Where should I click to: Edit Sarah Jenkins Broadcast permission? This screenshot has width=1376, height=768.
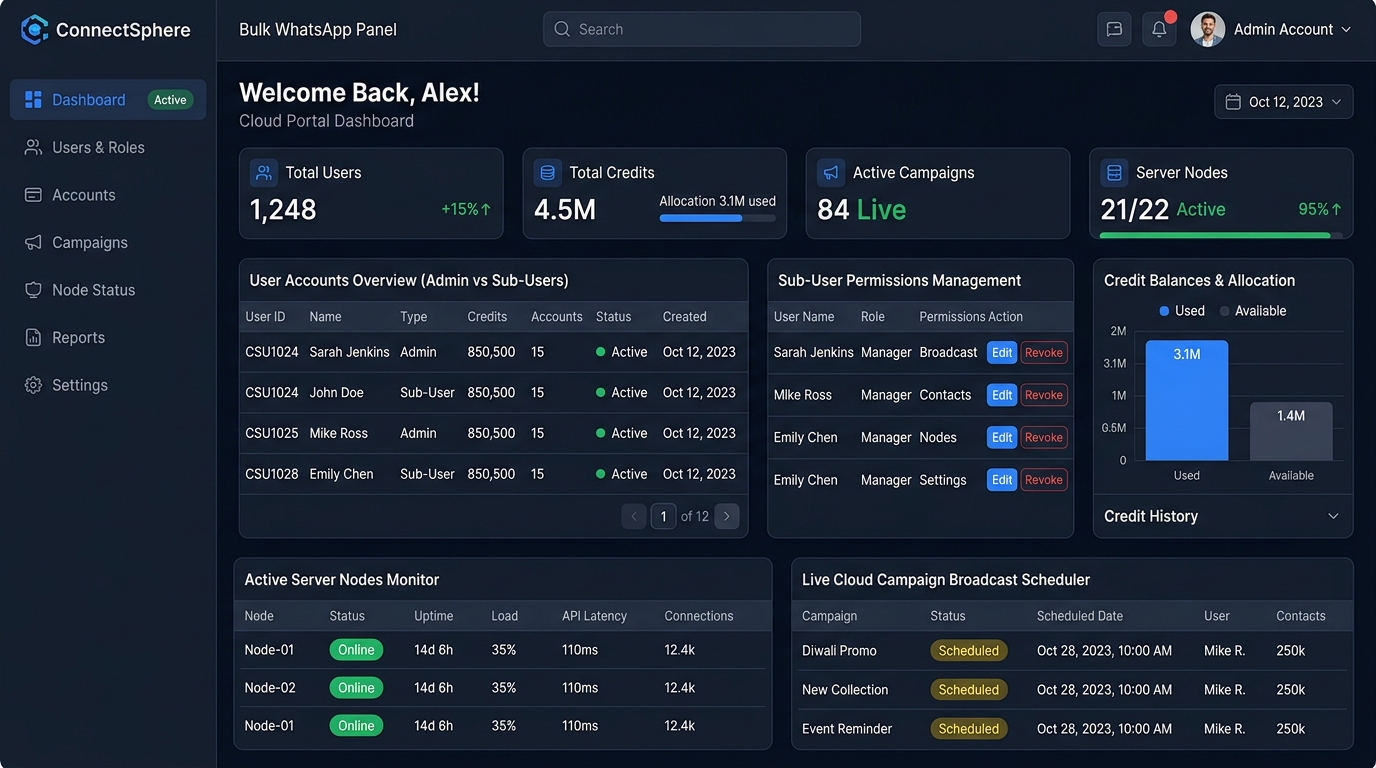pyautogui.click(x=1002, y=352)
